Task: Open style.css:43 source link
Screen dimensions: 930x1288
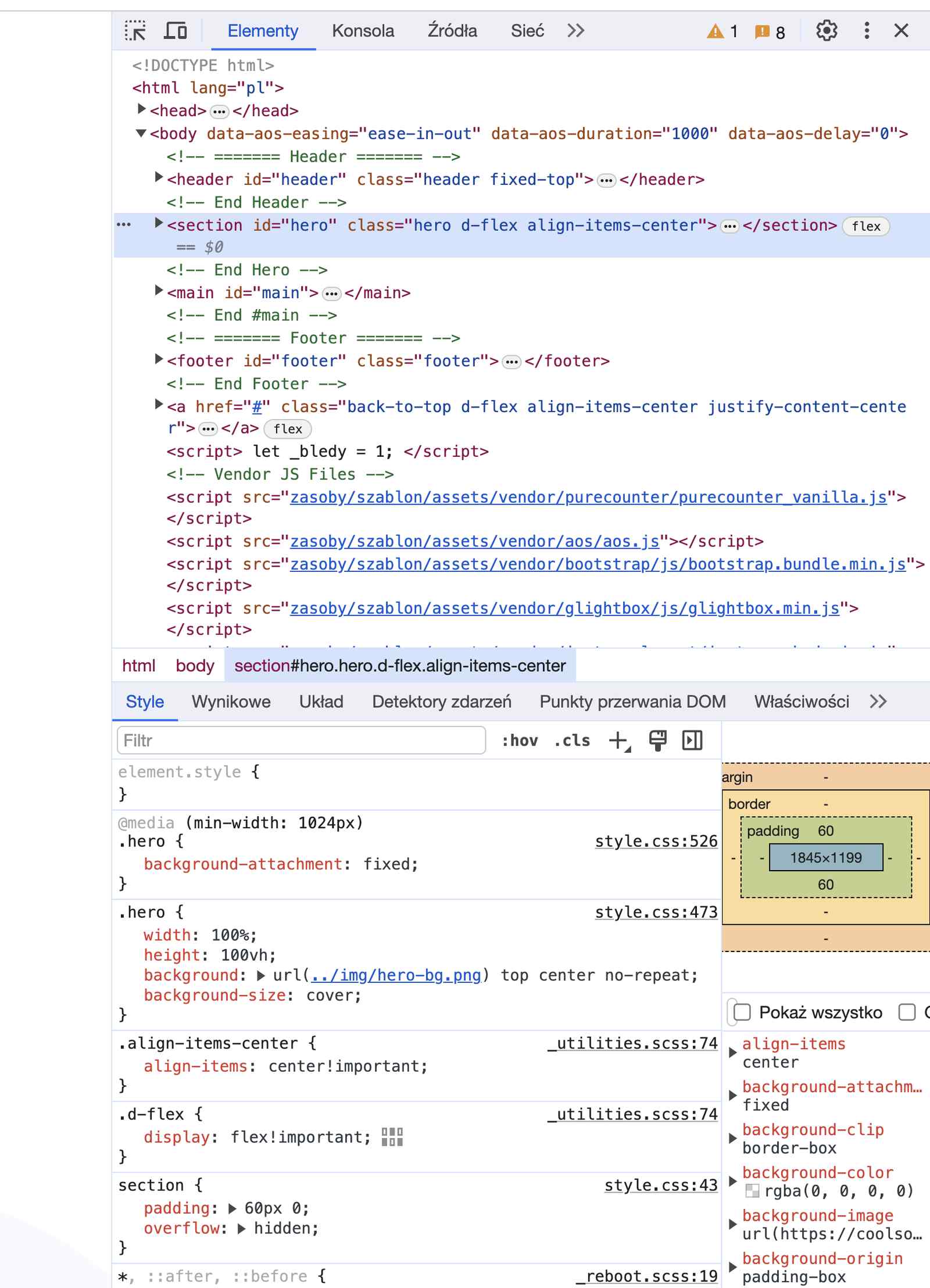Action: 661,1185
